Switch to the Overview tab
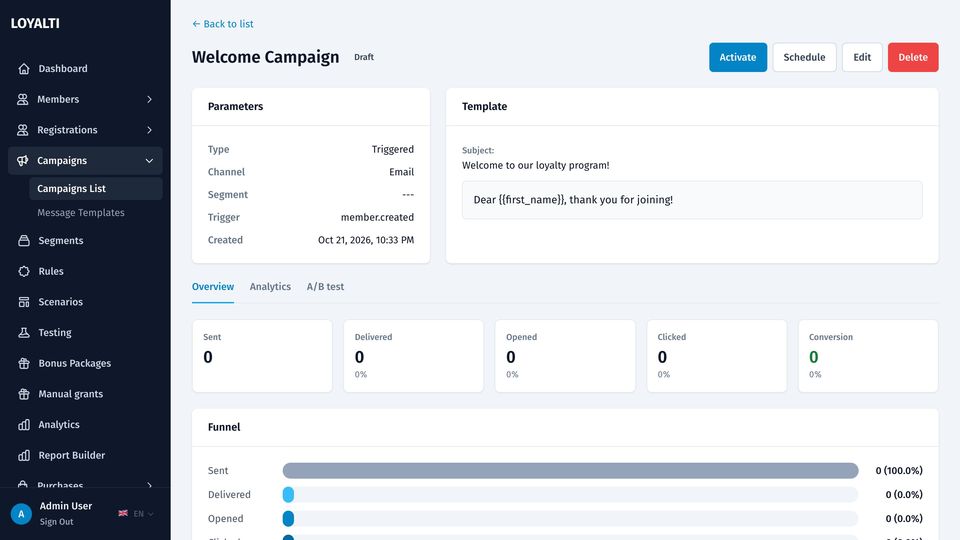Screen dimensions: 960x540 point(212,287)
